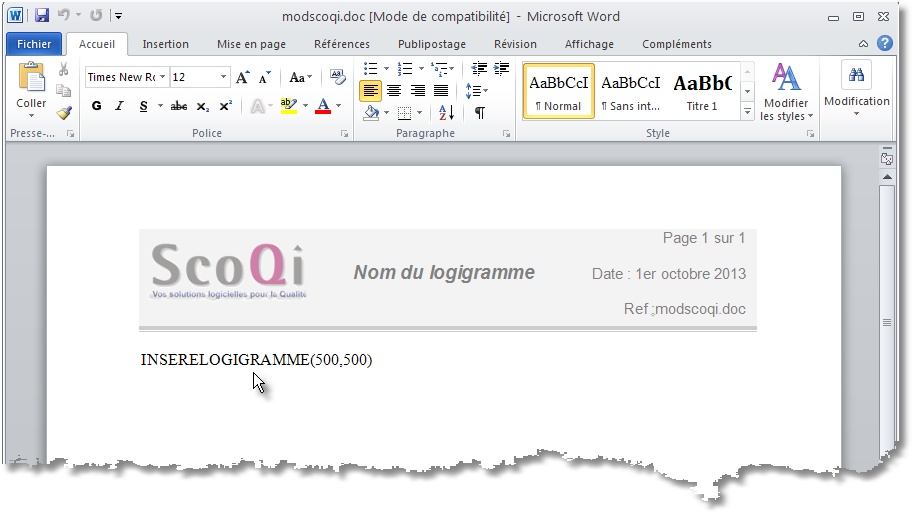Open the Compléments tab

tap(677, 44)
